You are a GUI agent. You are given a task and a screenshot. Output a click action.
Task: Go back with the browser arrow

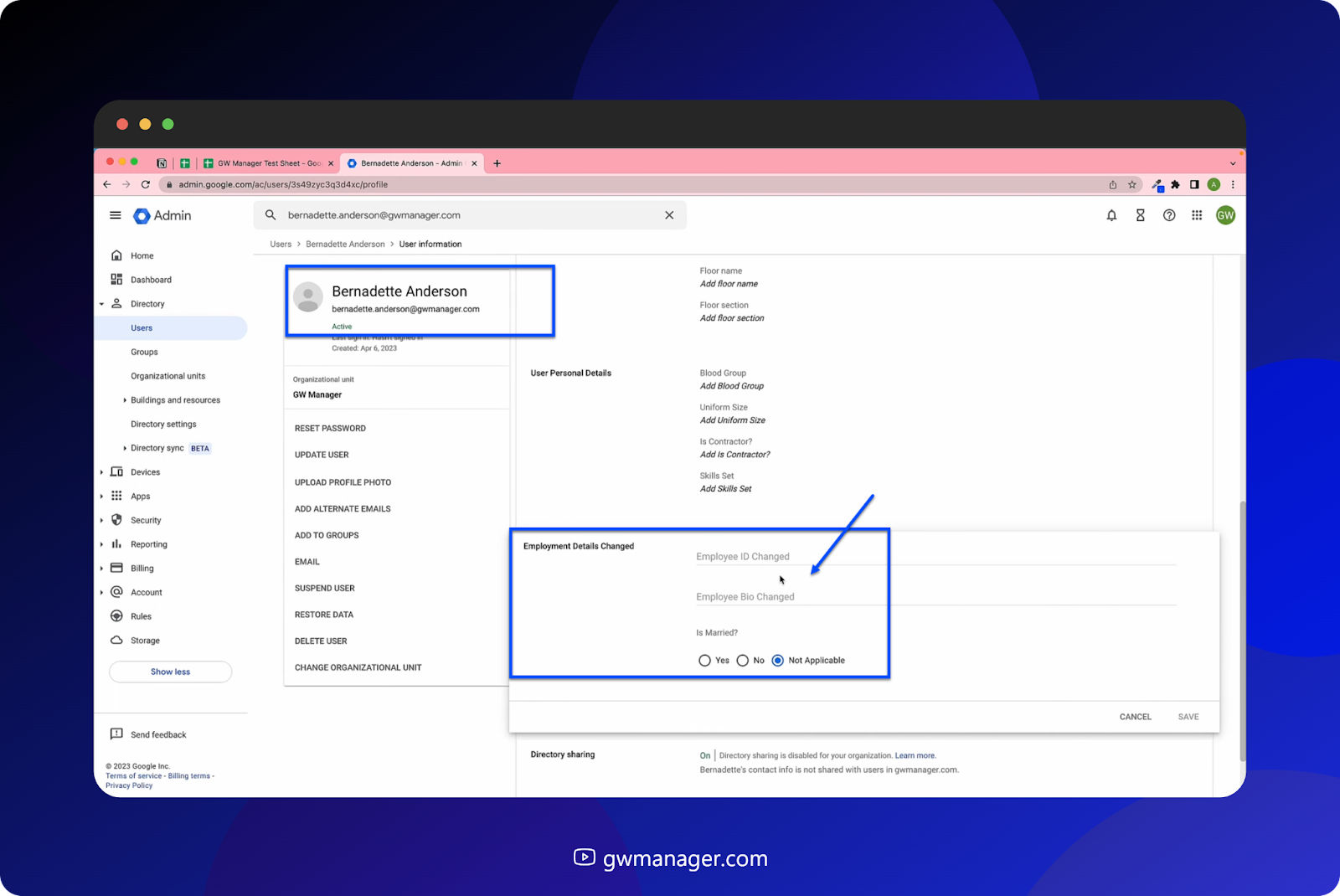[x=107, y=184]
